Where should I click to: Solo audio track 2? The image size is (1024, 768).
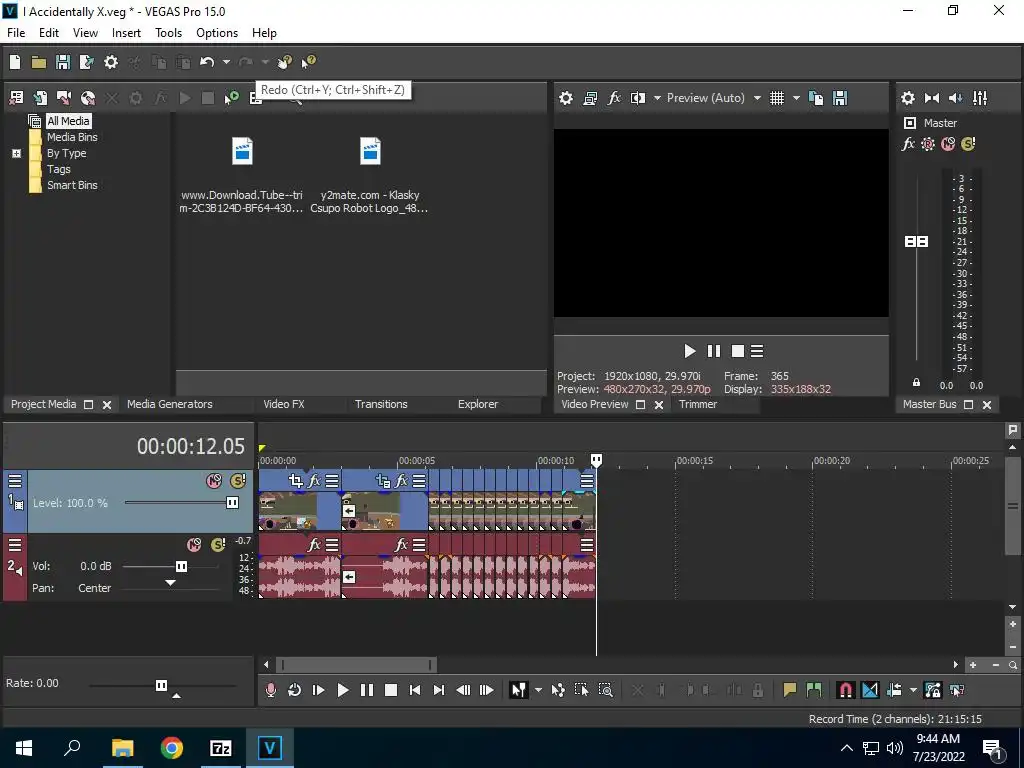[218, 545]
